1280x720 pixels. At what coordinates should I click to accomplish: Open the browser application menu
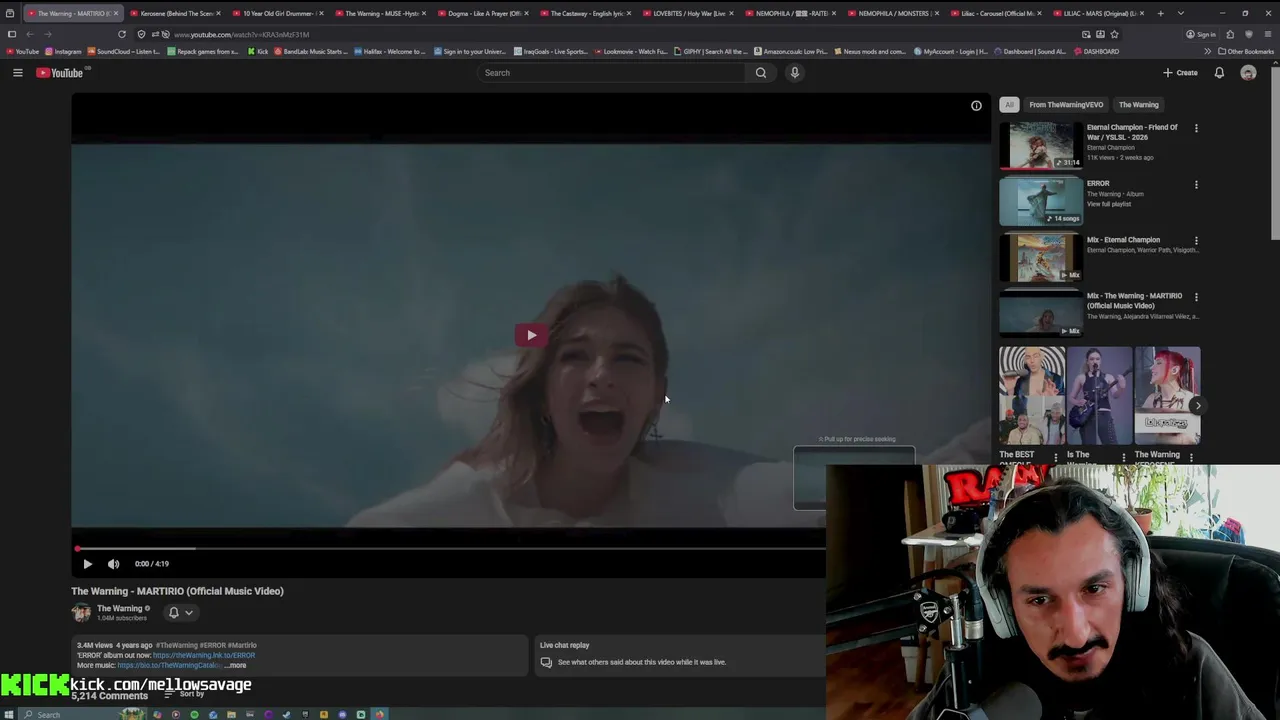(x=1268, y=34)
